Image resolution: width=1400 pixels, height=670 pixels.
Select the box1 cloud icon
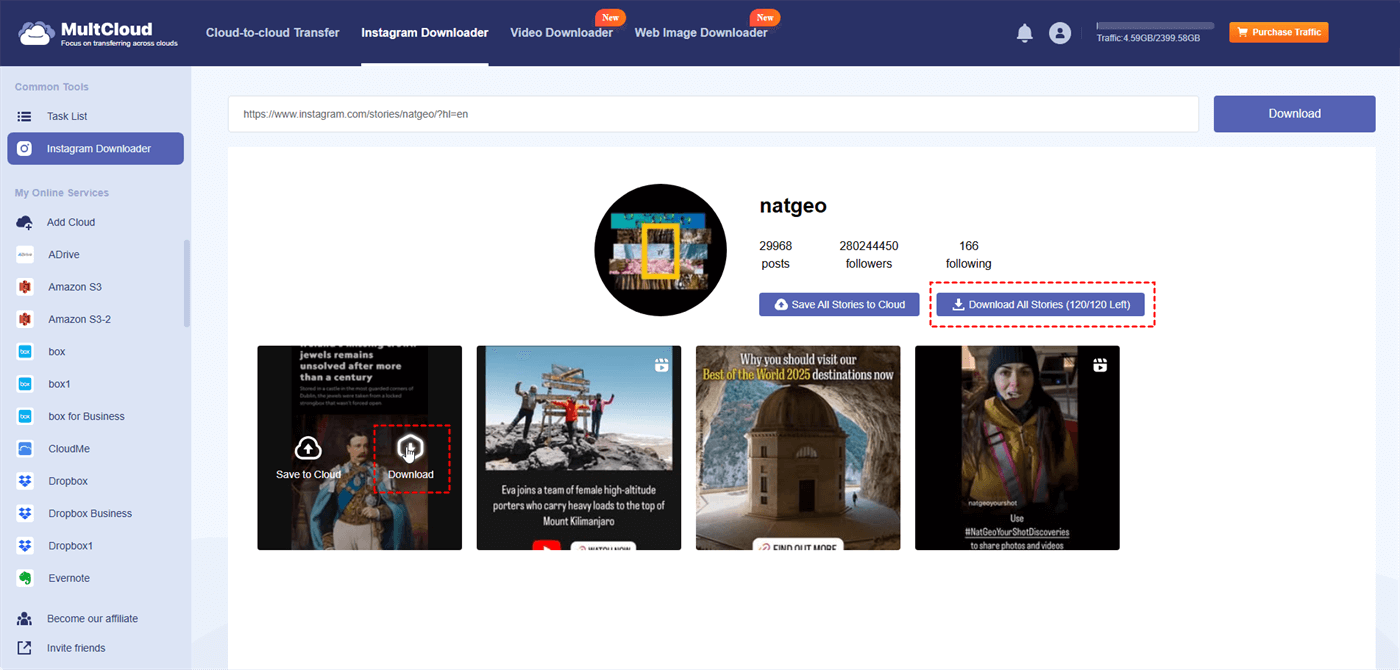(25, 384)
